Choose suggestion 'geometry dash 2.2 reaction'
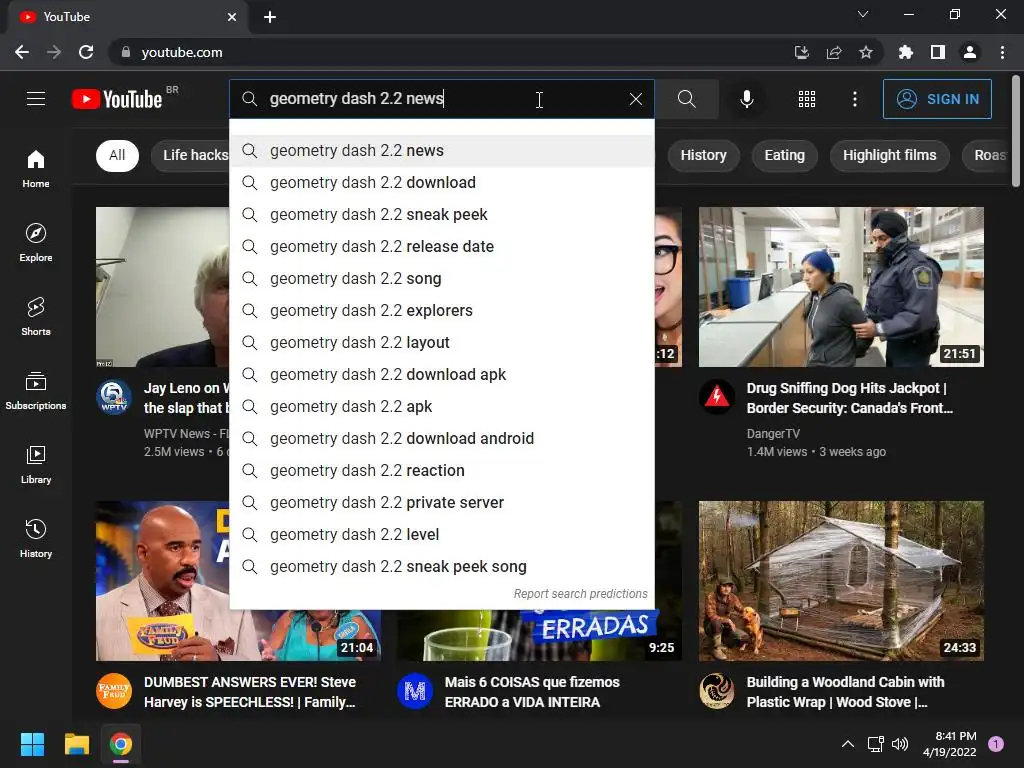Image resolution: width=1024 pixels, height=768 pixels. click(442, 471)
